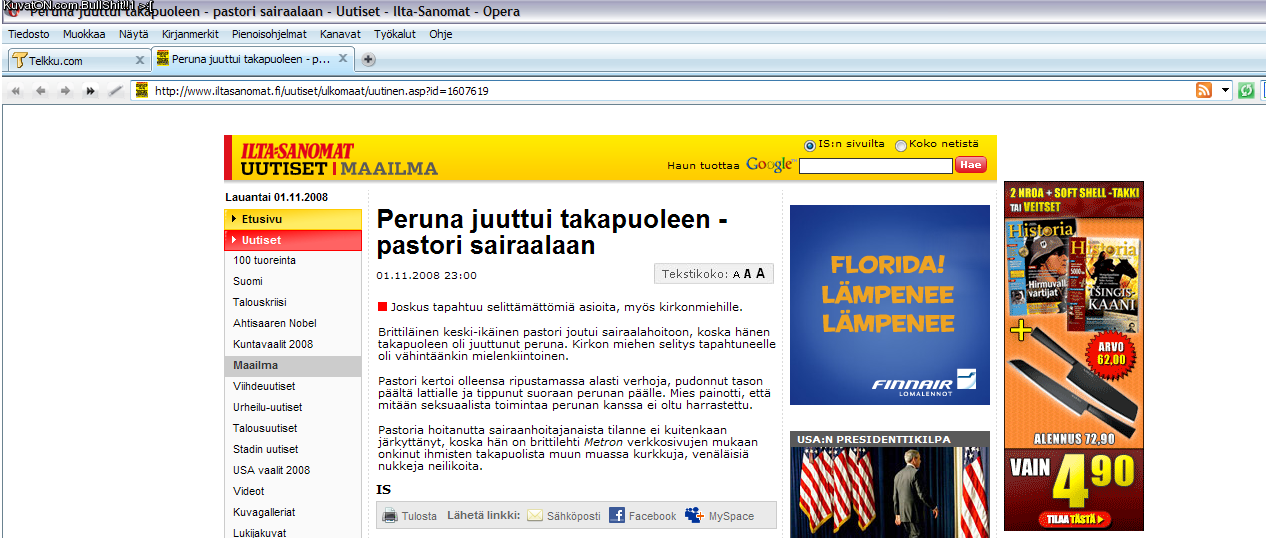Open Uutiset in the sidebar
The image size is (1266, 538).
[x=293, y=240]
